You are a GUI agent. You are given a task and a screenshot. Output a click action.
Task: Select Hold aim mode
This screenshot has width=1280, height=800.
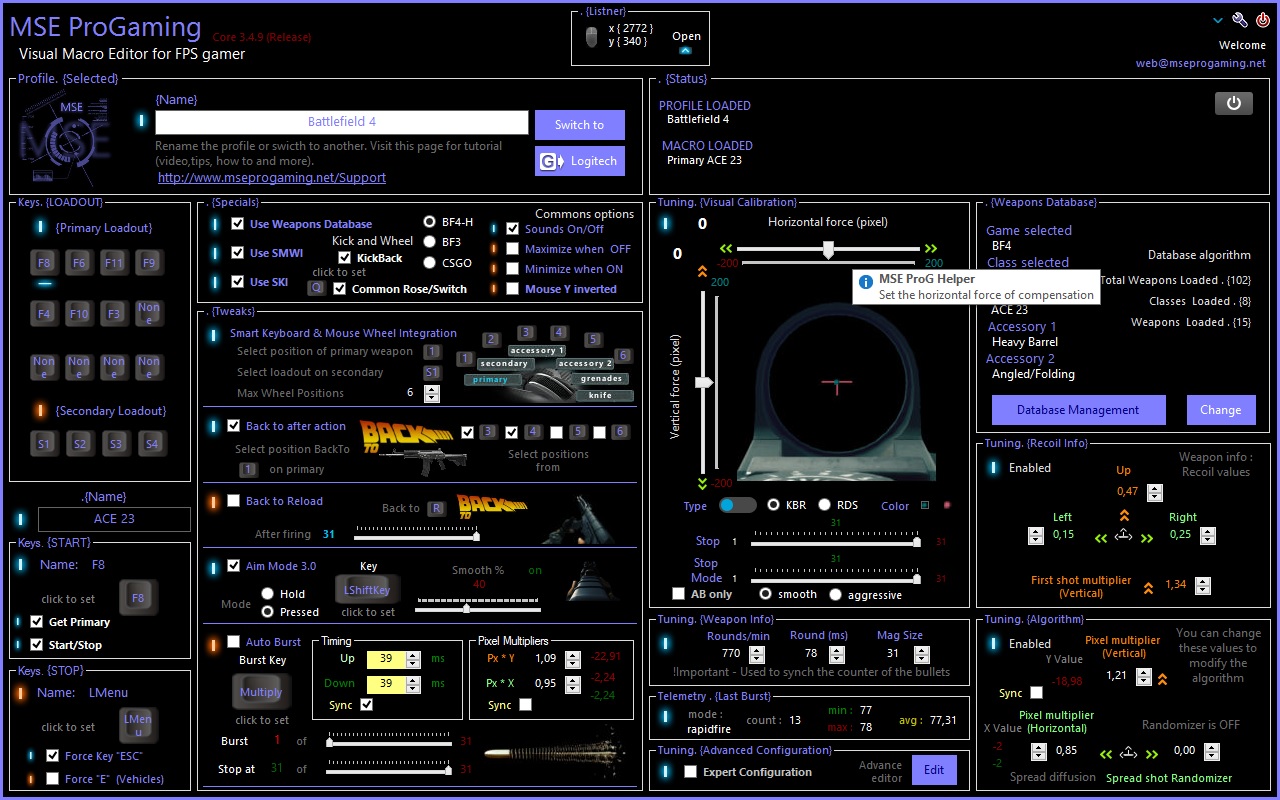point(268,593)
